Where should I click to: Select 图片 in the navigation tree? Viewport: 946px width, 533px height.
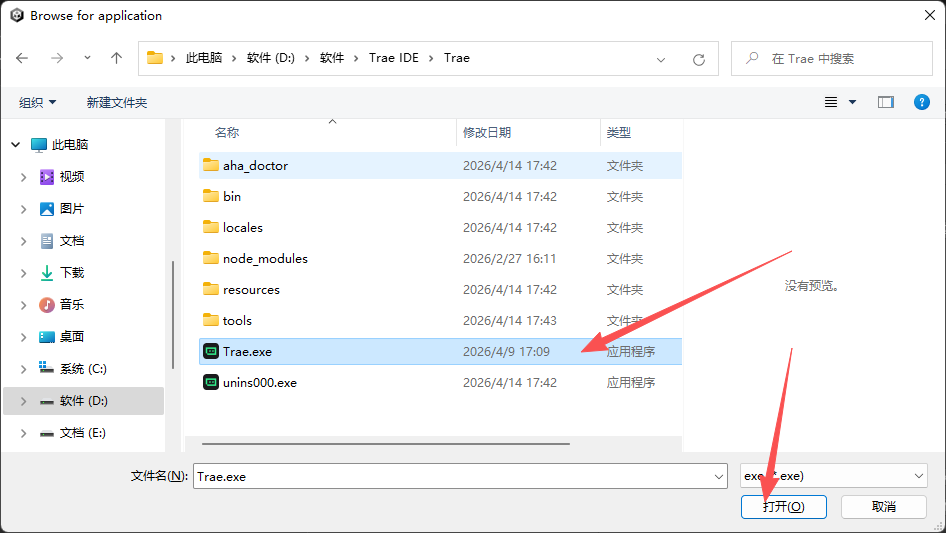click(72, 208)
